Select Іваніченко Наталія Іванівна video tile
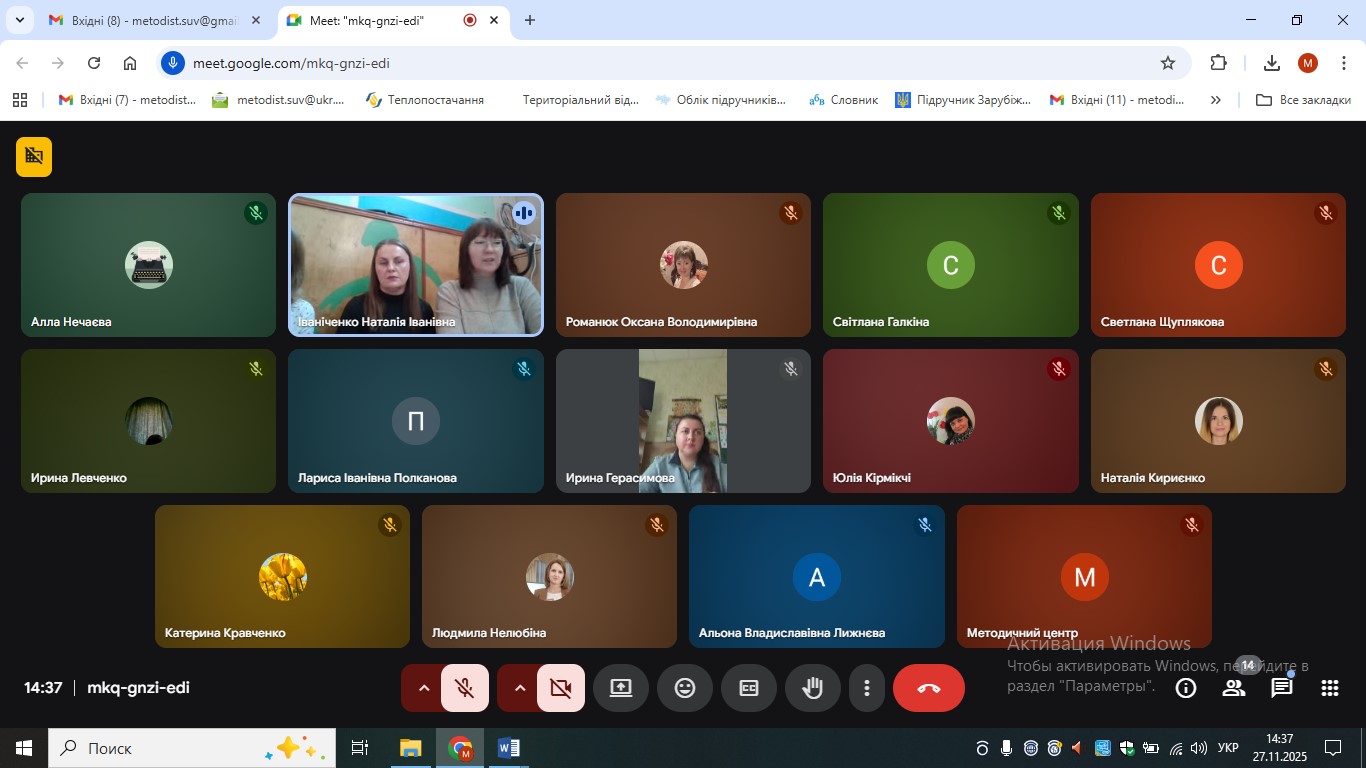The image size is (1366, 768). point(415,265)
